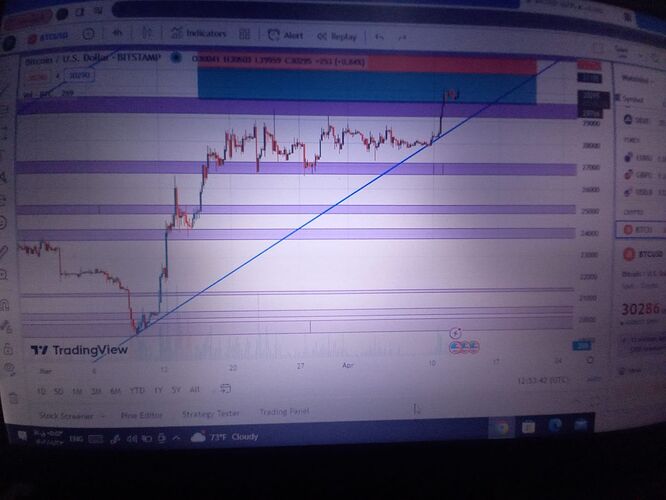Open the Trading Panel
Viewport: 666px width, 500px height.
[x=284, y=412]
